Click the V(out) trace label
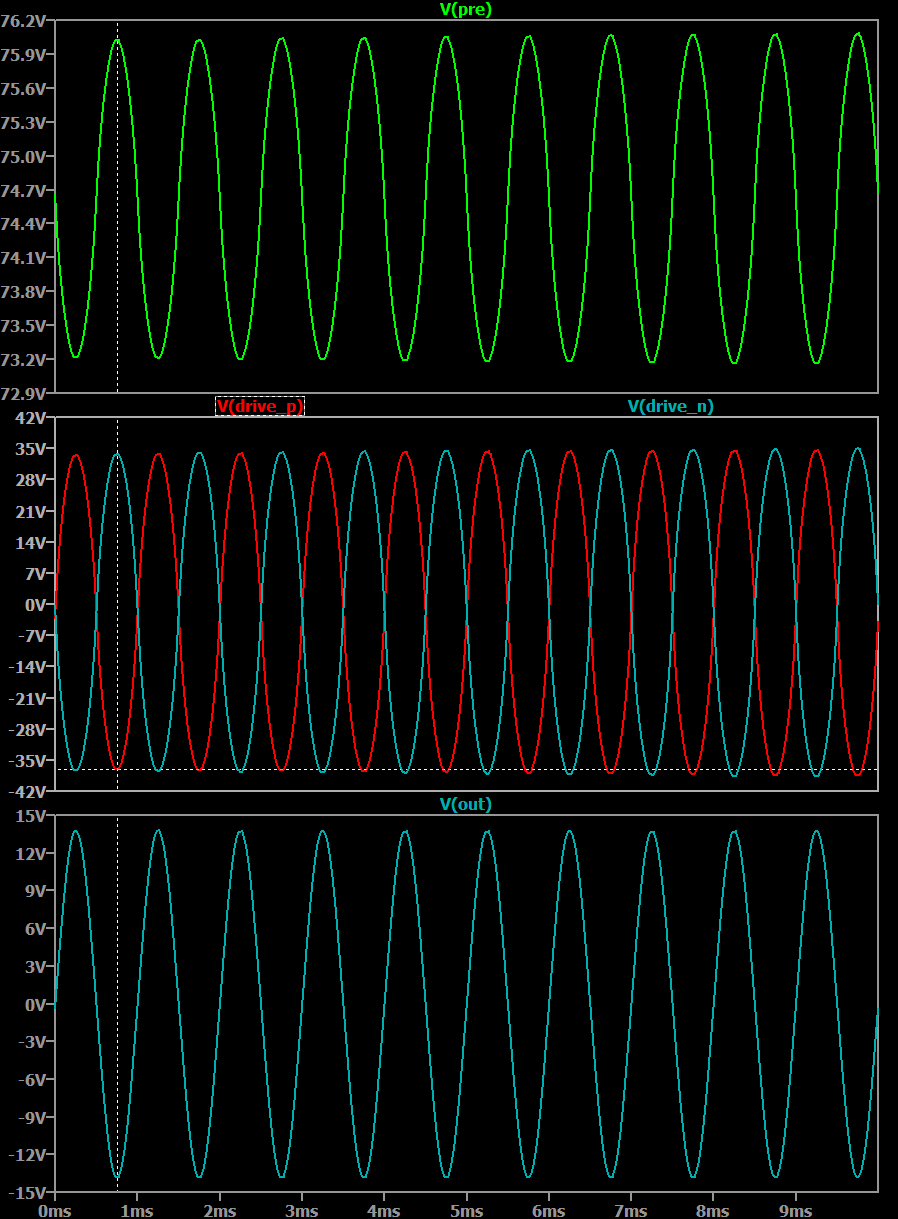The height and width of the screenshot is (1219, 898). click(466, 804)
